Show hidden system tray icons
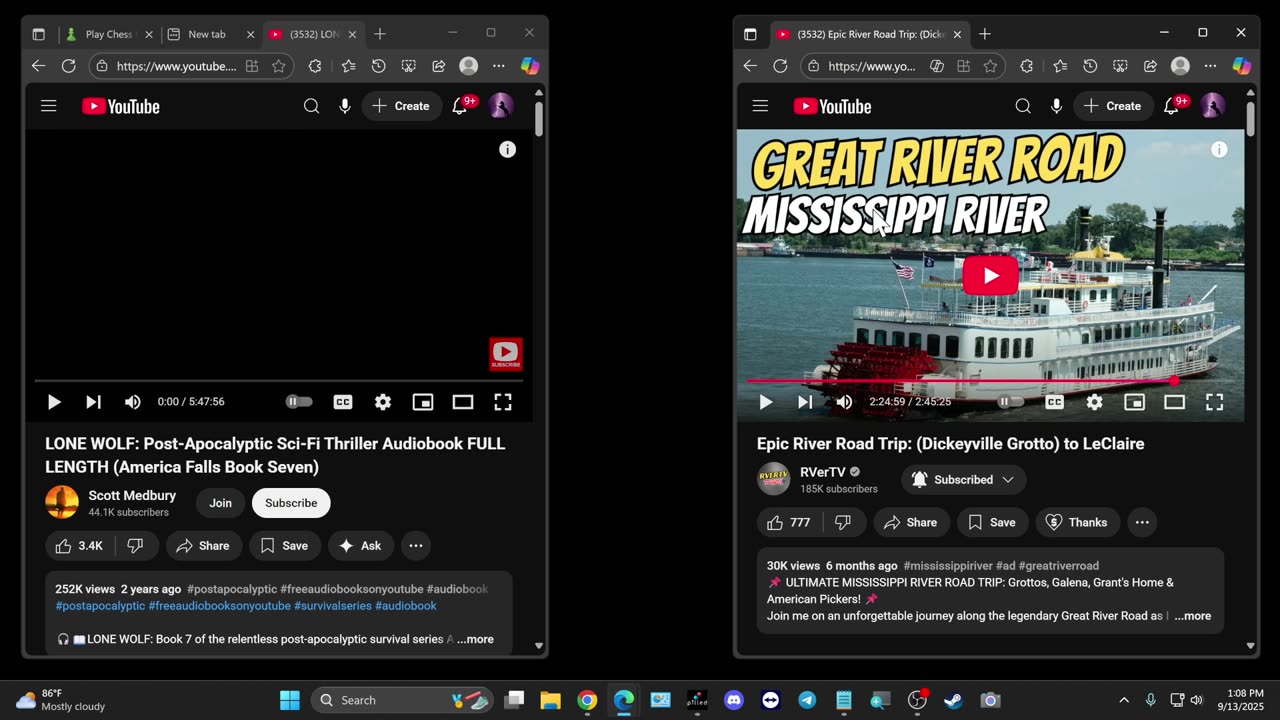 (1124, 700)
